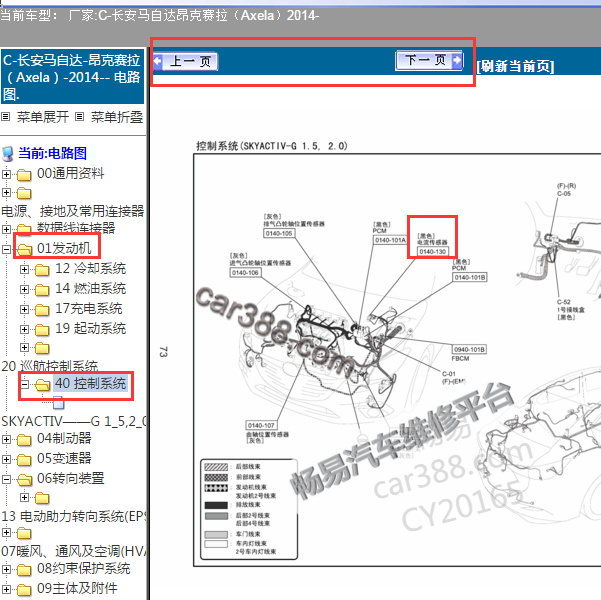
Task: Open the 12 冷却系统 folder
Action: (x=90, y=268)
